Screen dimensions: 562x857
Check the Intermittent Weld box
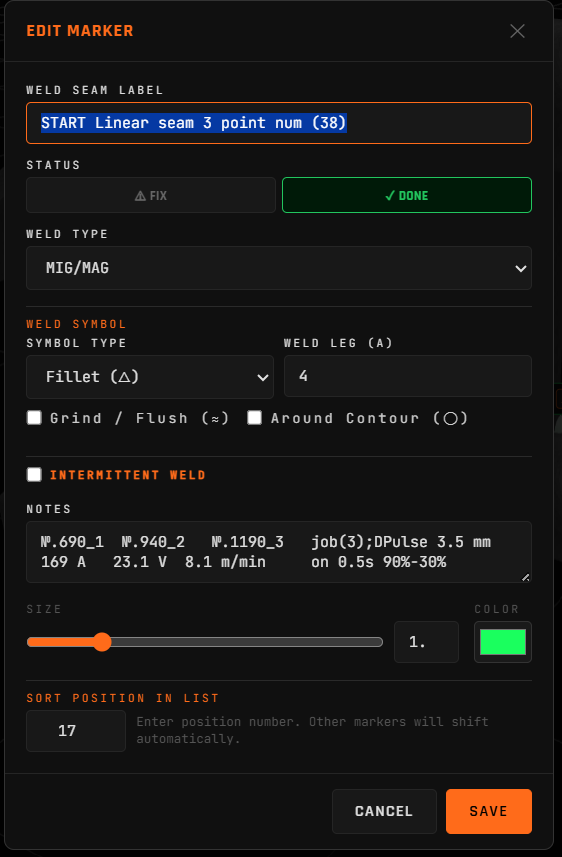coord(34,474)
